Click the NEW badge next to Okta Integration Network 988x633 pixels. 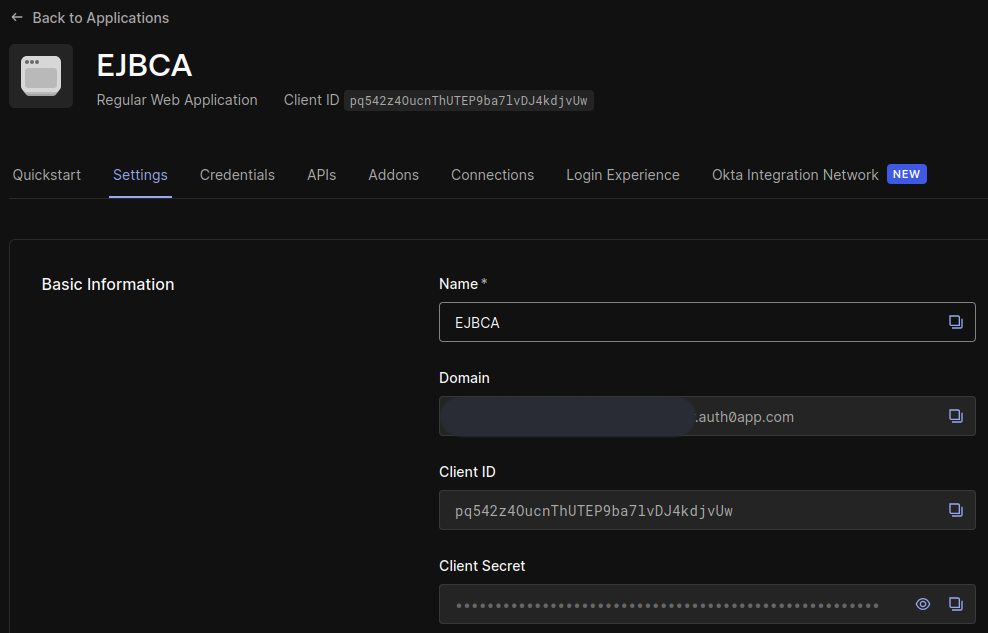click(906, 174)
